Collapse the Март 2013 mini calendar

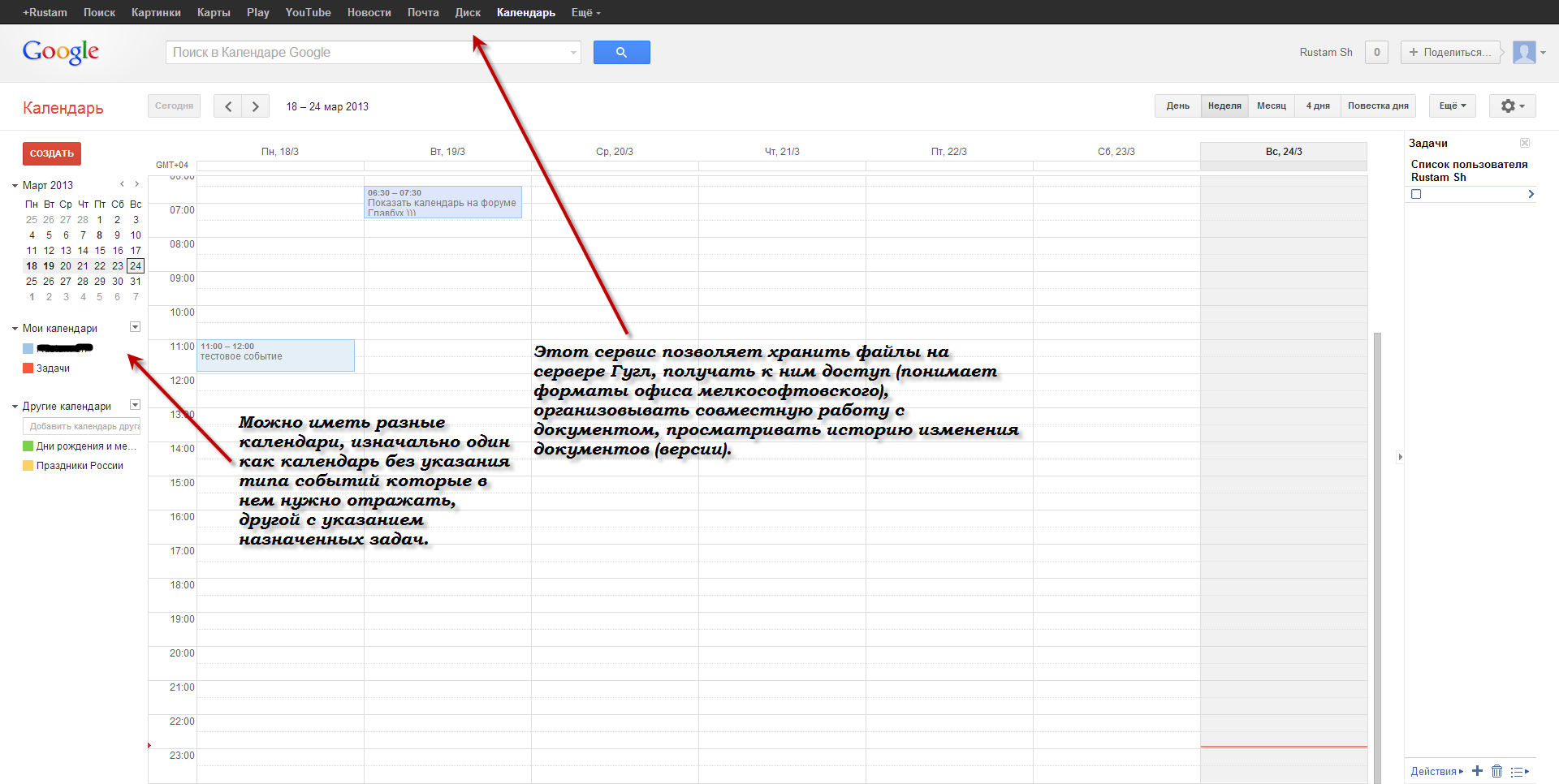(15, 186)
